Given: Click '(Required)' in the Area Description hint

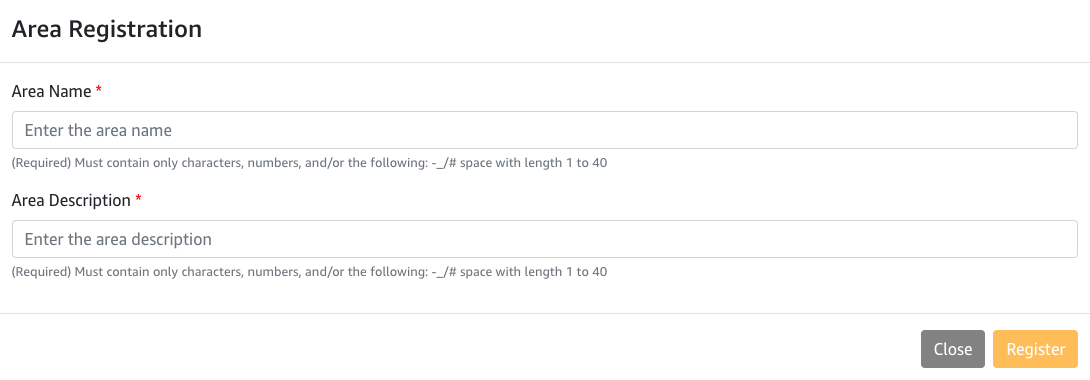Looking at the screenshot, I should [42, 272].
